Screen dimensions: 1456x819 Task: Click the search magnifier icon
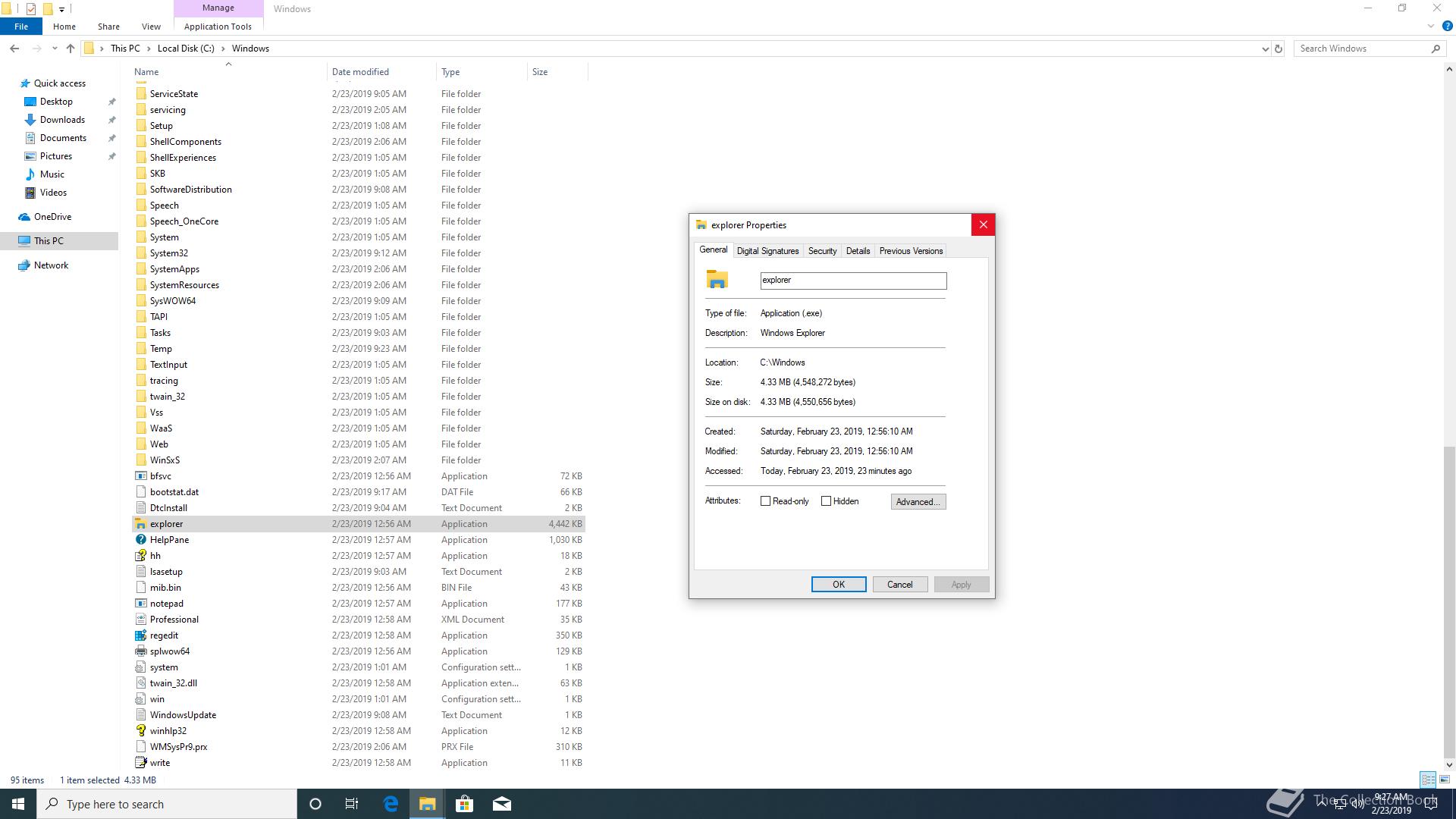point(1436,49)
